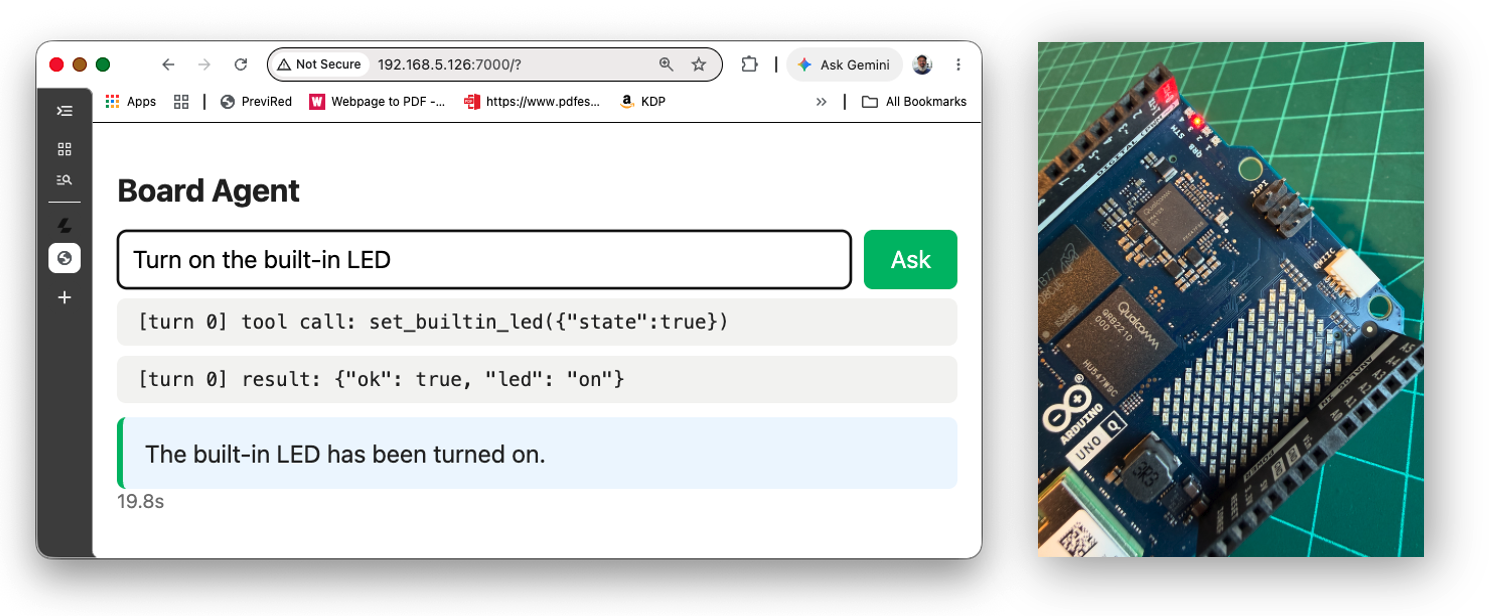1489x616 pixels.
Task: Reload the page with the refresh icon
Action: click(241, 64)
